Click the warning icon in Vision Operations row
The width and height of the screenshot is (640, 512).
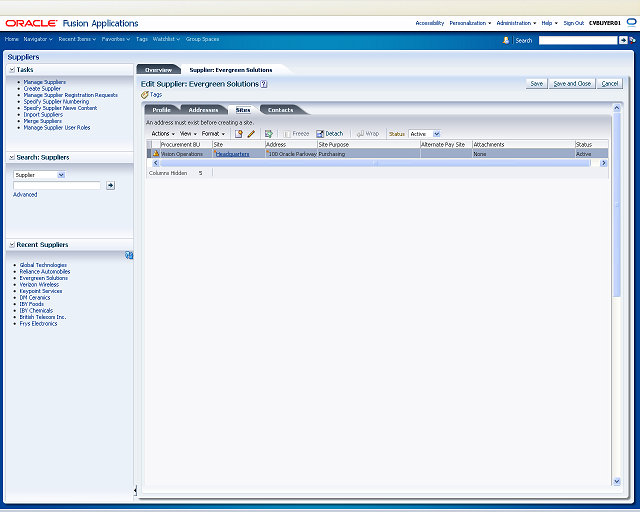pyautogui.click(x=156, y=154)
